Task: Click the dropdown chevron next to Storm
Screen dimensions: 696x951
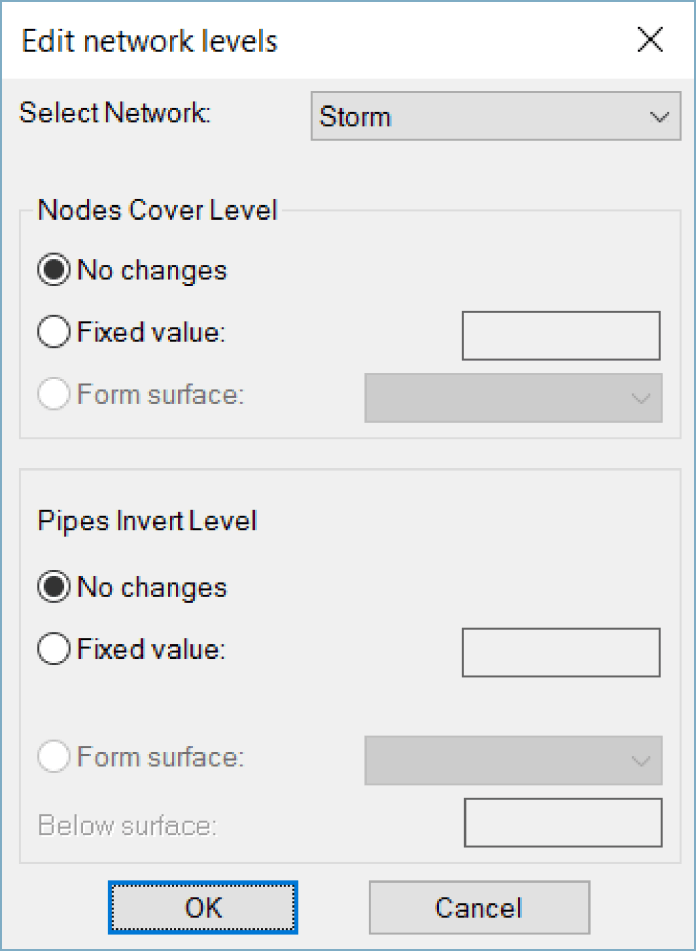Action: (658, 116)
